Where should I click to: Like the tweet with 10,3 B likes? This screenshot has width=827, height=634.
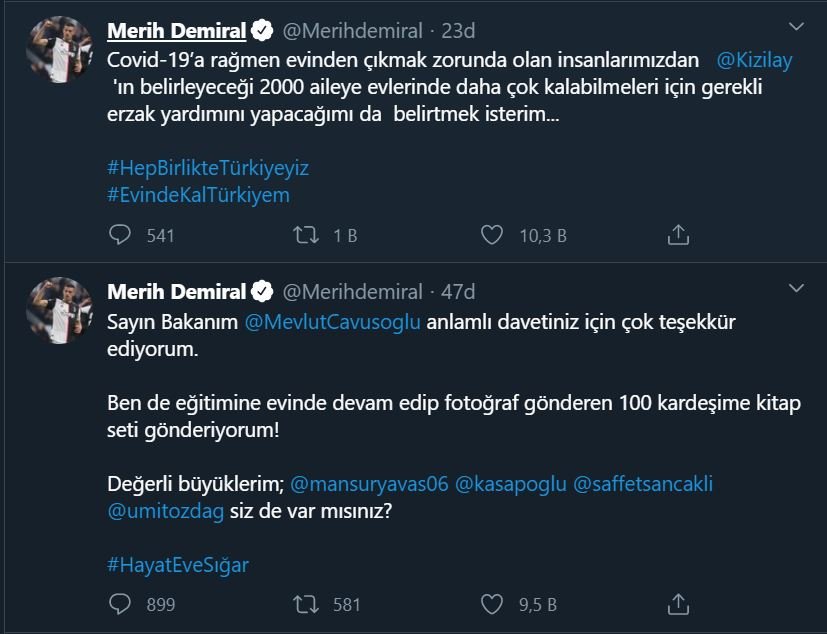point(491,235)
